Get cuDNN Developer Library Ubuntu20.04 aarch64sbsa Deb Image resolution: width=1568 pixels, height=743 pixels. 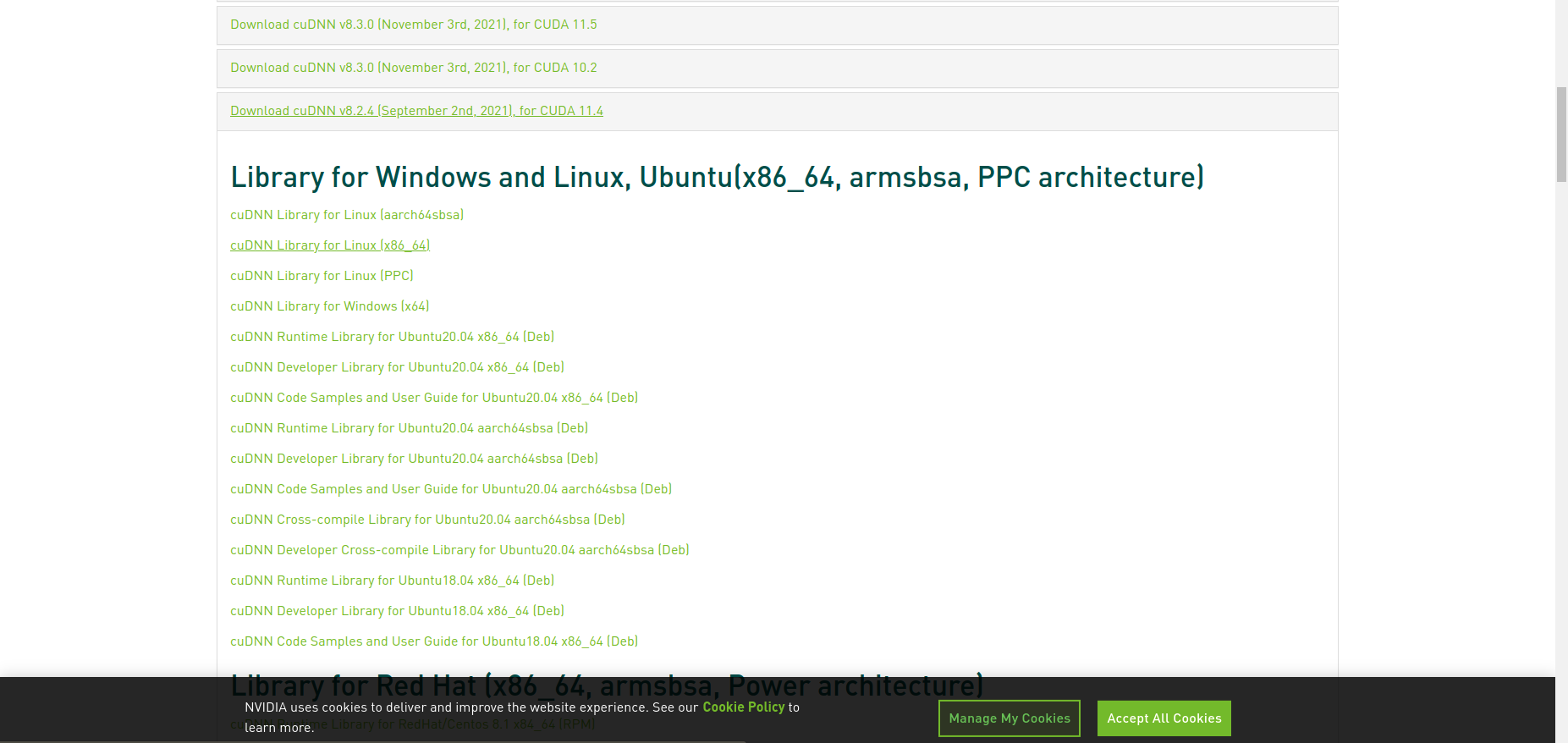point(414,459)
